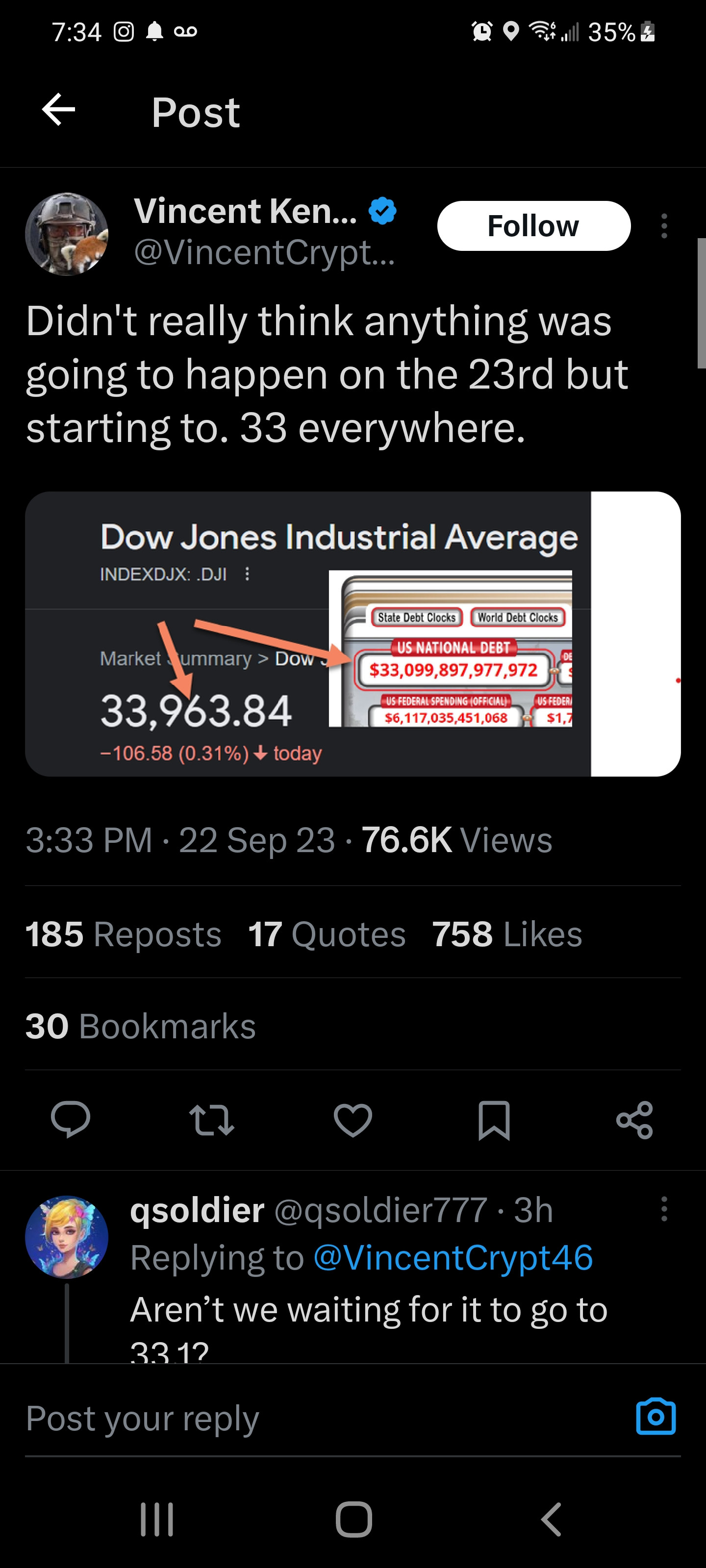Tap the repost arrows icon
Screen dimensions: 706x1568
point(211,1119)
